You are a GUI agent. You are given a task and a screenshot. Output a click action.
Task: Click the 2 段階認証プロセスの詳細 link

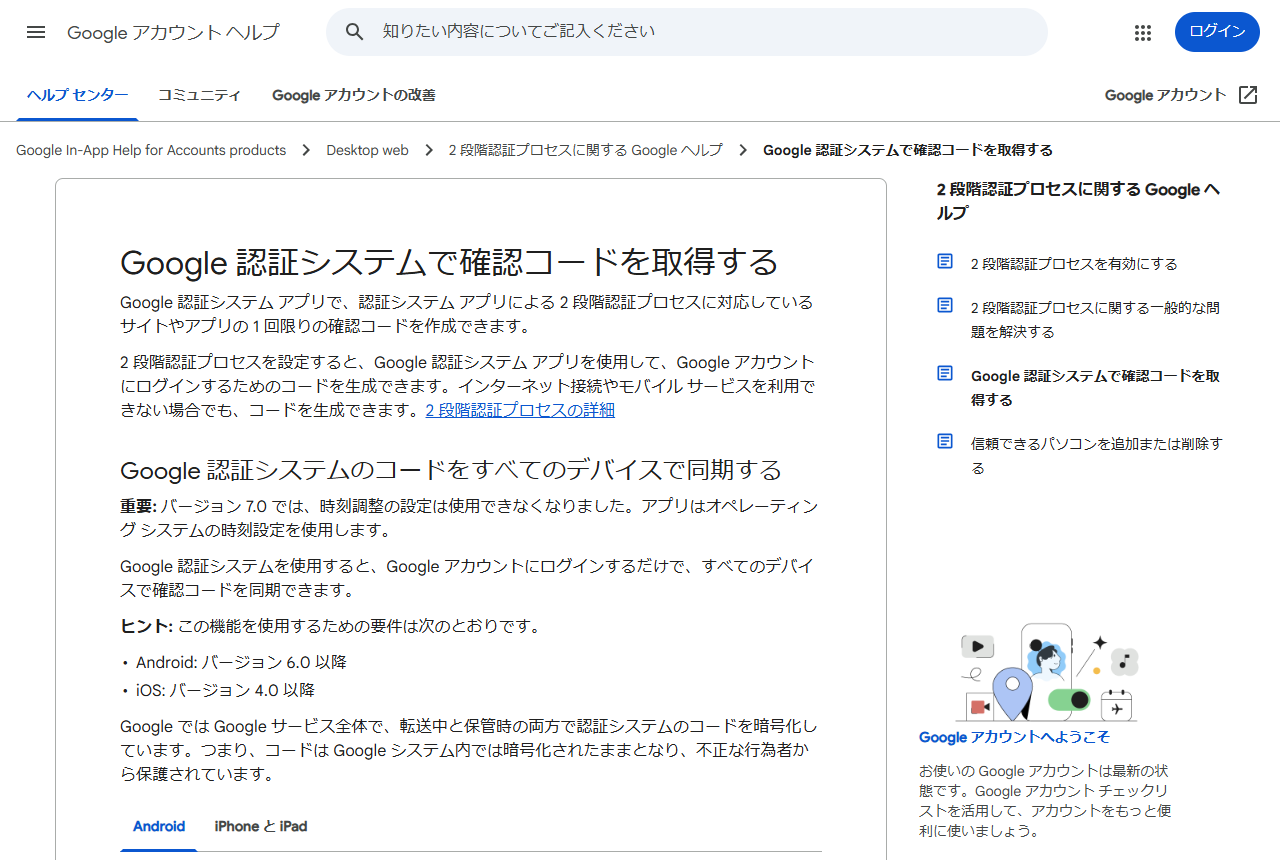point(520,410)
